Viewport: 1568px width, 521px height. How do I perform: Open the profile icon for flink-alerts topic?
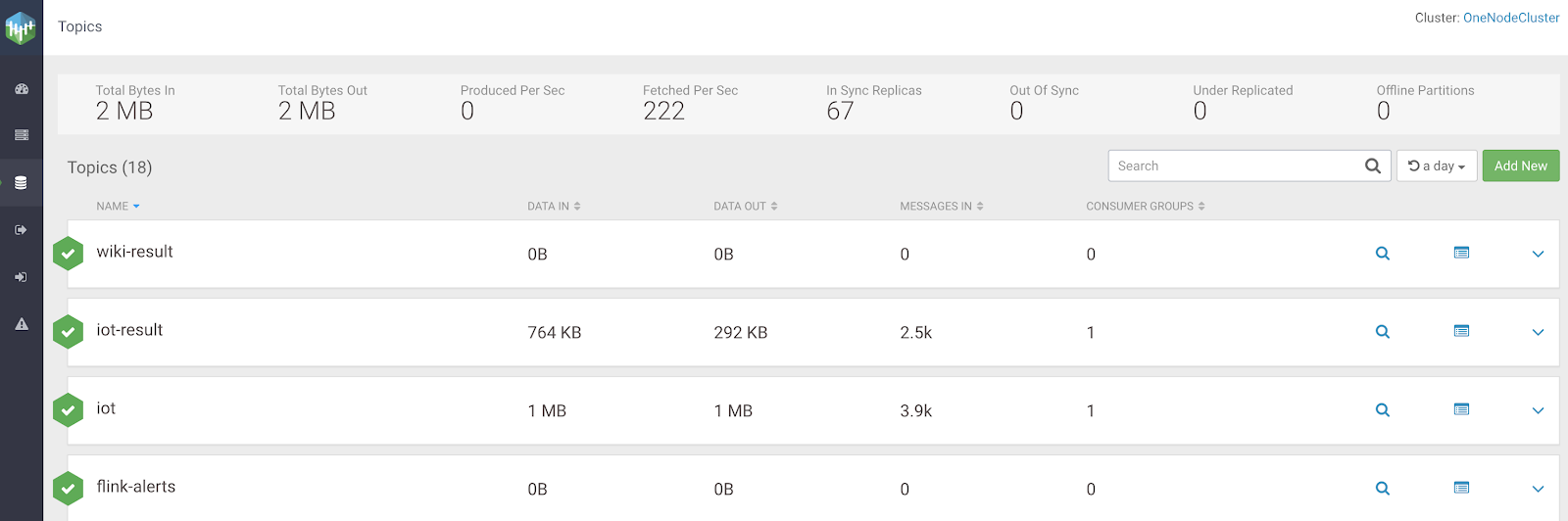click(1461, 489)
